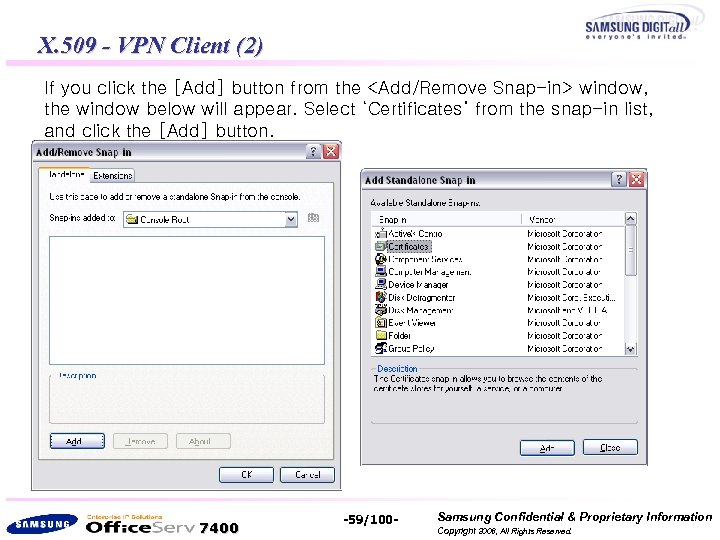Close the Add/Remove Snap-in window
Screen dimensions: 720x540
[331, 152]
